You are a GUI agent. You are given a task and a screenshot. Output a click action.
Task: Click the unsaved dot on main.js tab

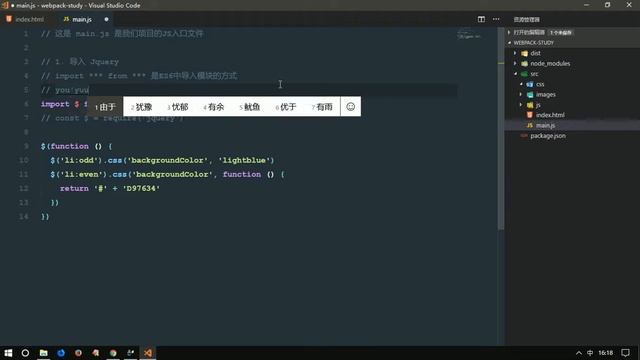[106, 19]
